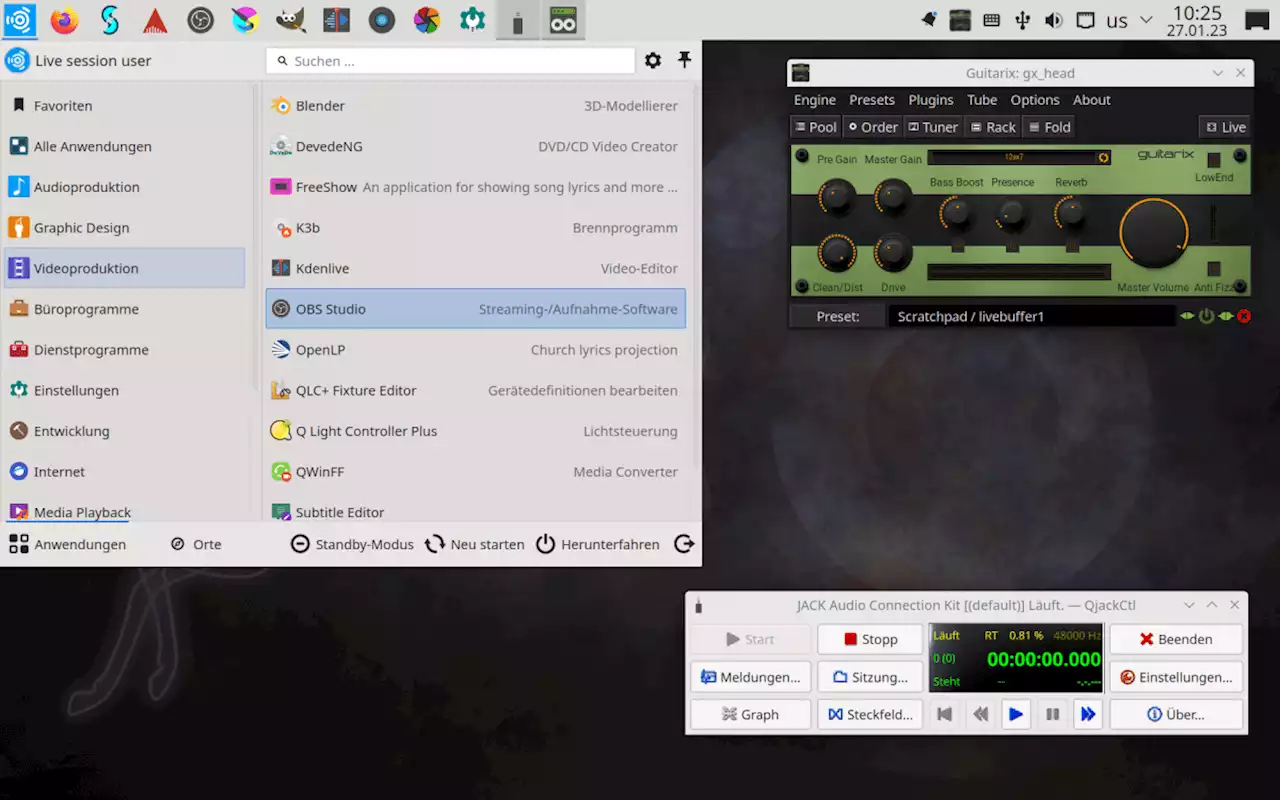Click the clock showing 10:25
This screenshot has width=1280, height=800.
1197,20
